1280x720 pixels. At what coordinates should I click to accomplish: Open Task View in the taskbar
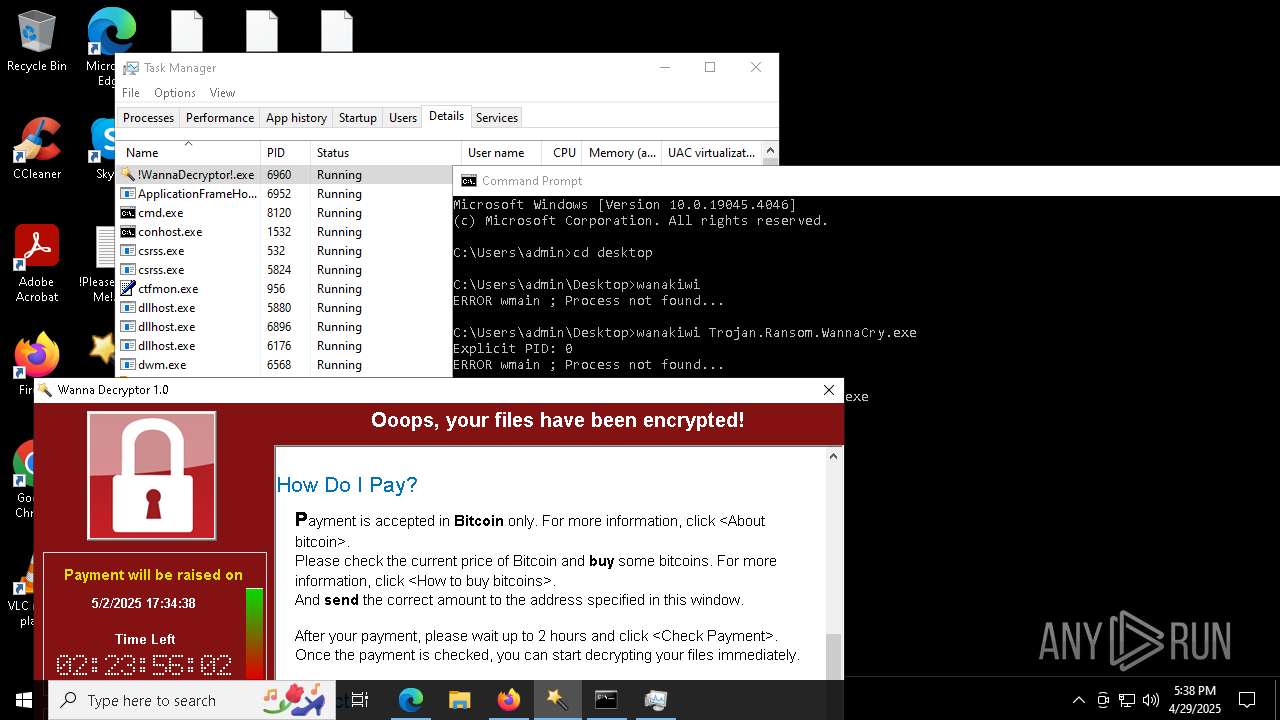pyautogui.click(x=360, y=700)
